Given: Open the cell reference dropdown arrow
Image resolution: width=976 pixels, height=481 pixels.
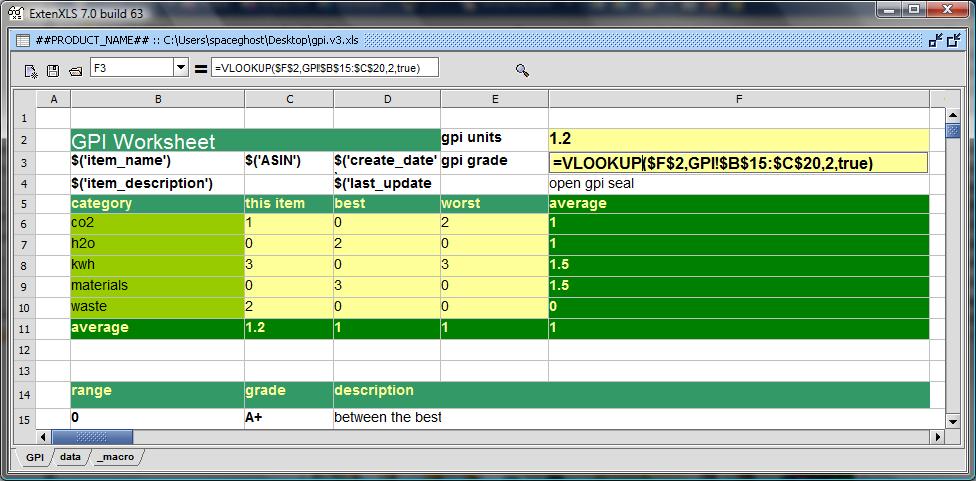Looking at the screenshot, I should (x=181, y=68).
